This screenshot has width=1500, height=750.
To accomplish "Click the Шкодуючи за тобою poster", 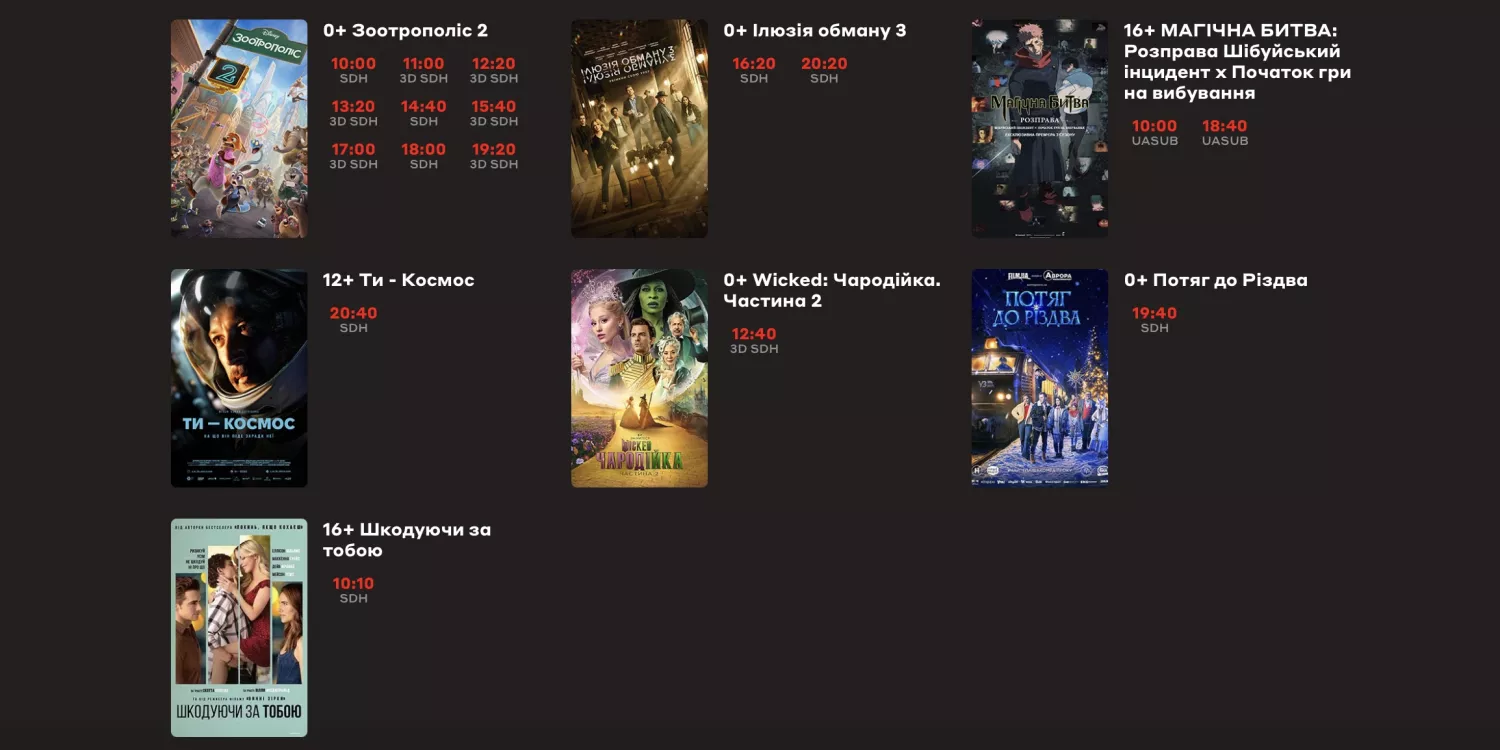I will pyautogui.click(x=238, y=627).
